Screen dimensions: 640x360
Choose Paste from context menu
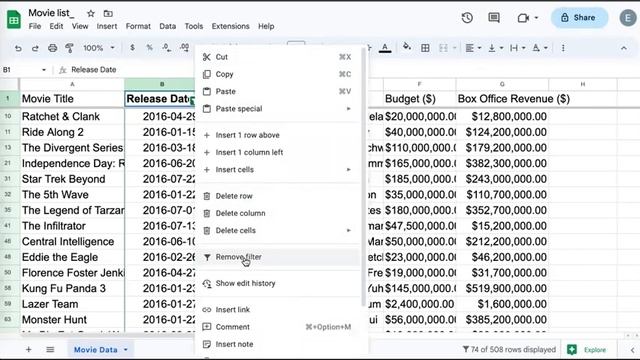(278, 91)
